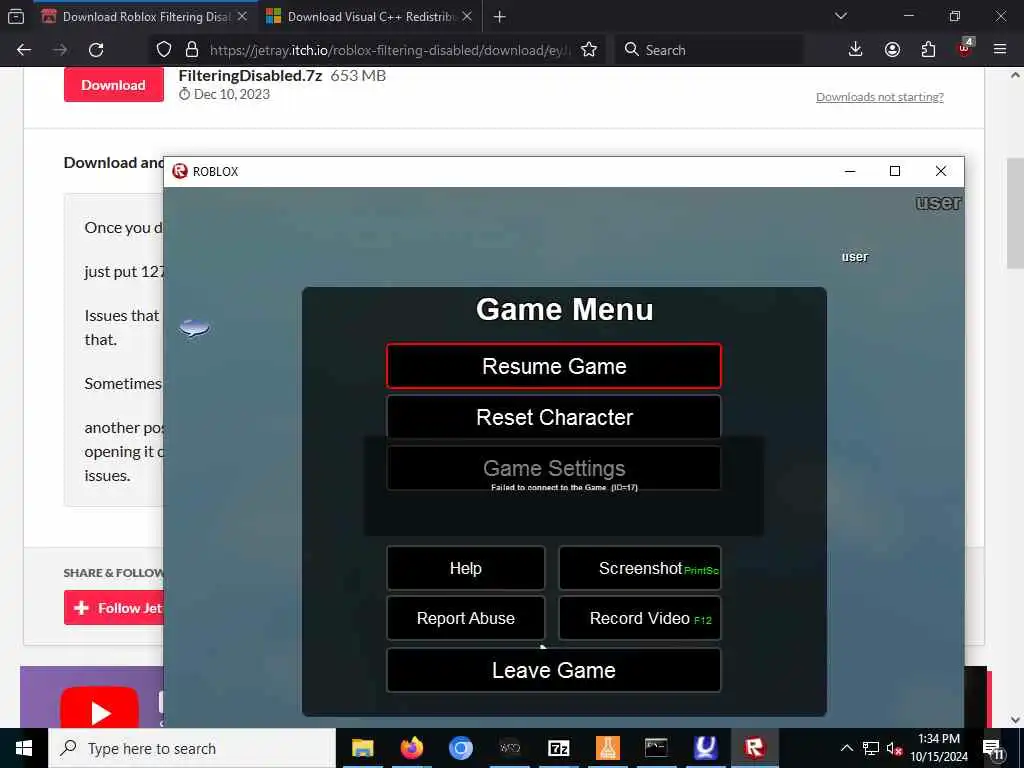Open Game Settings in Game Menu
The width and height of the screenshot is (1024, 768).
pyautogui.click(x=554, y=468)
